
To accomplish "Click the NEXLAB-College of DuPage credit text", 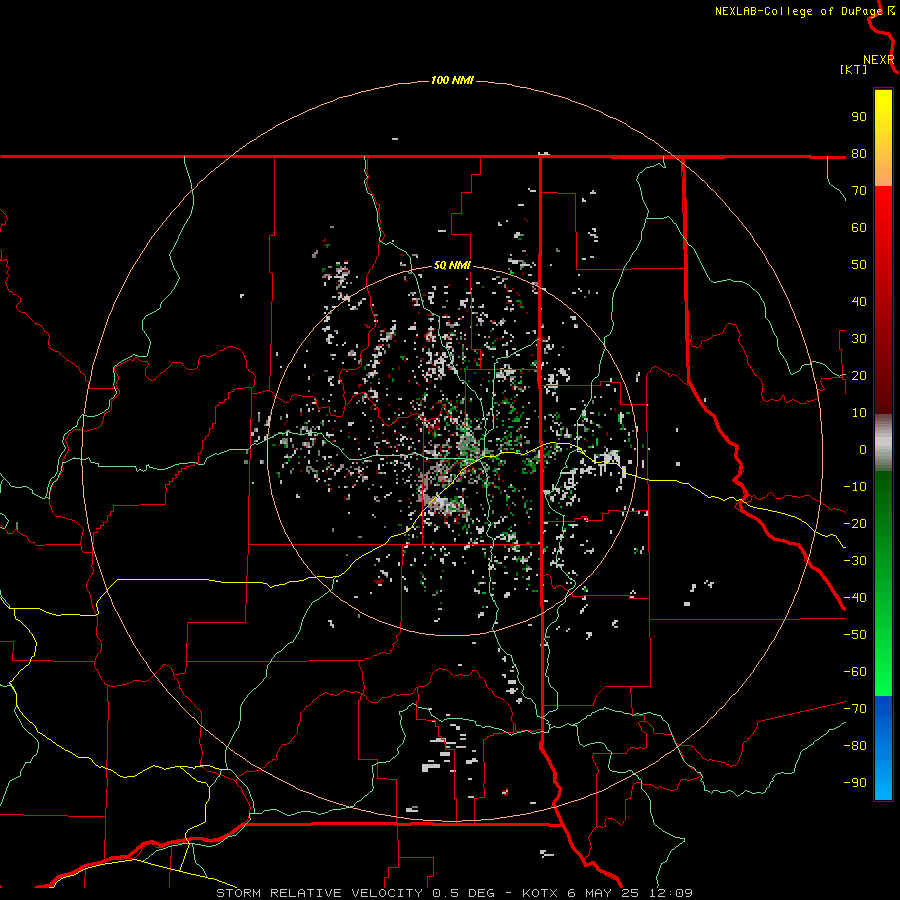I will click(x=798, y=11).
